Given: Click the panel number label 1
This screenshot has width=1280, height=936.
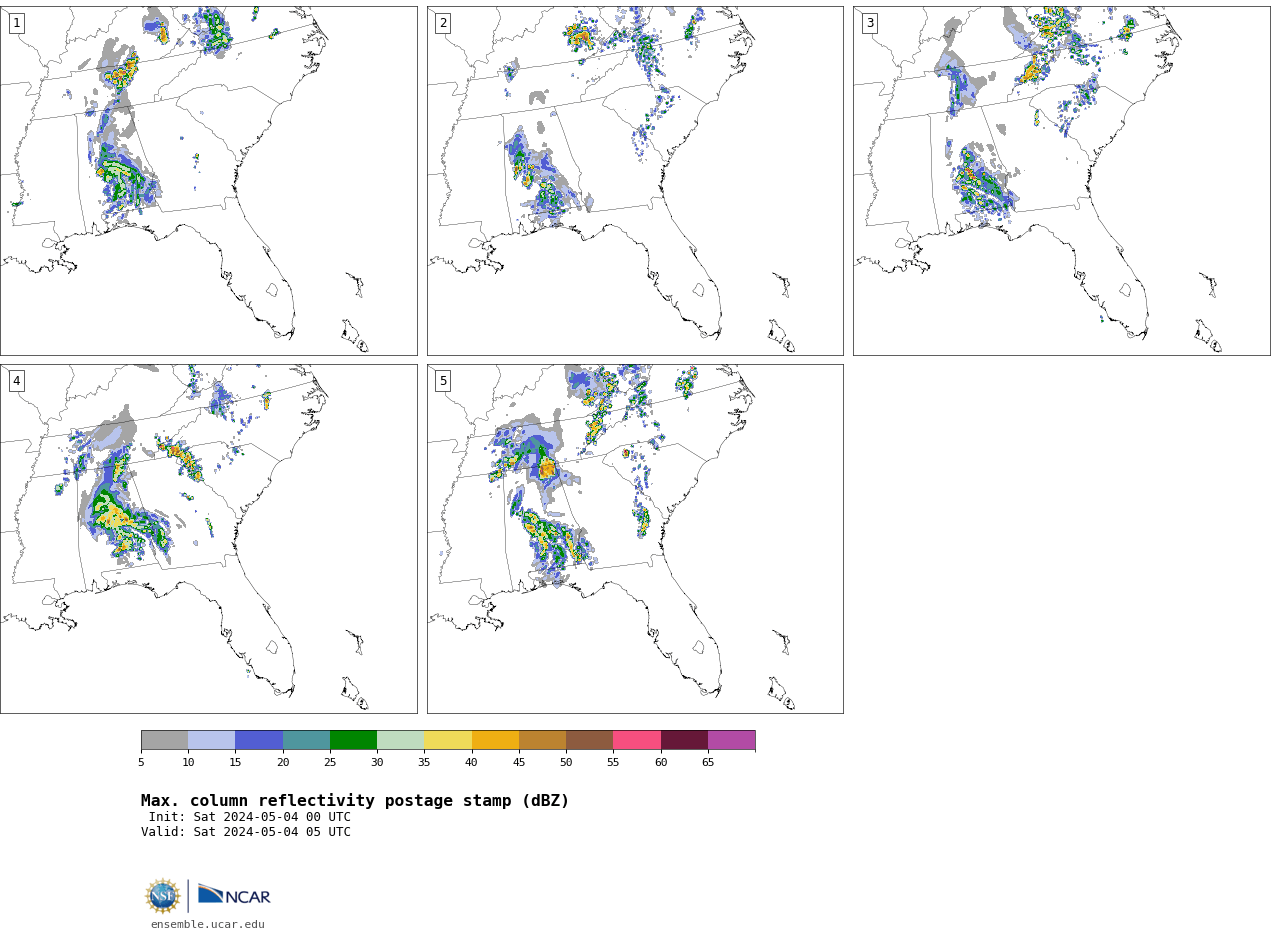Looking at the screenshot, I should point(16,23).
